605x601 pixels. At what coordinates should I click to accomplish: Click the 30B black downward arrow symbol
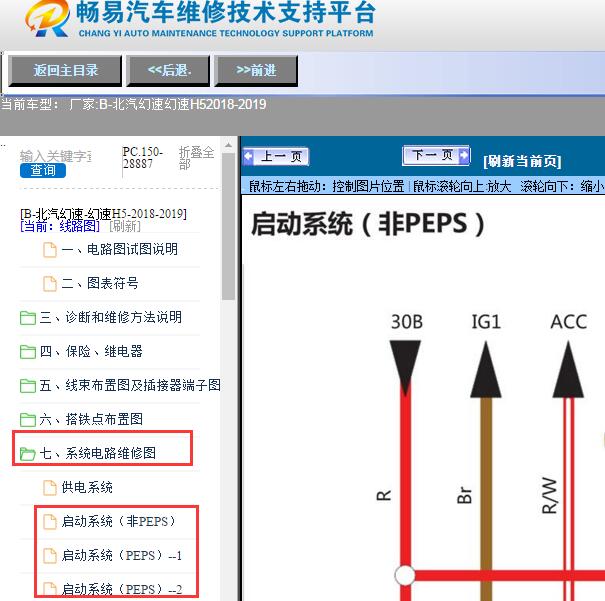coord(405,366)
